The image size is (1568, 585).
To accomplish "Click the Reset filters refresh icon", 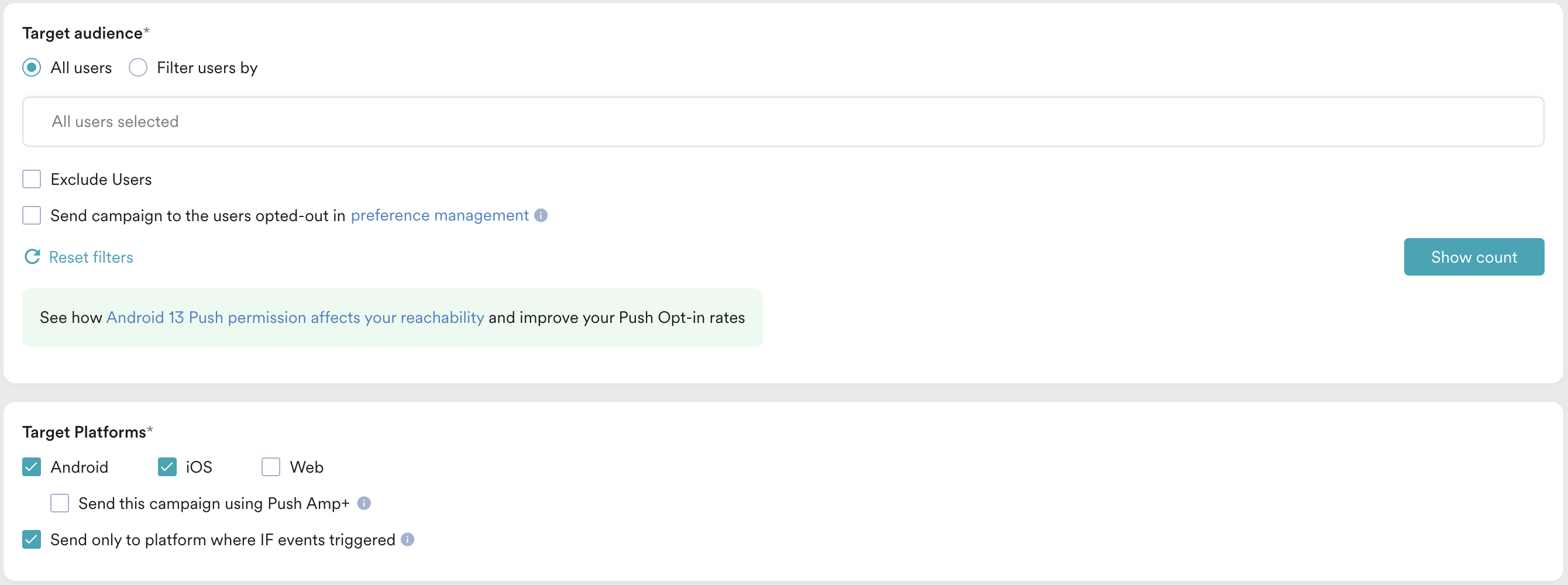I will (32, 257).
